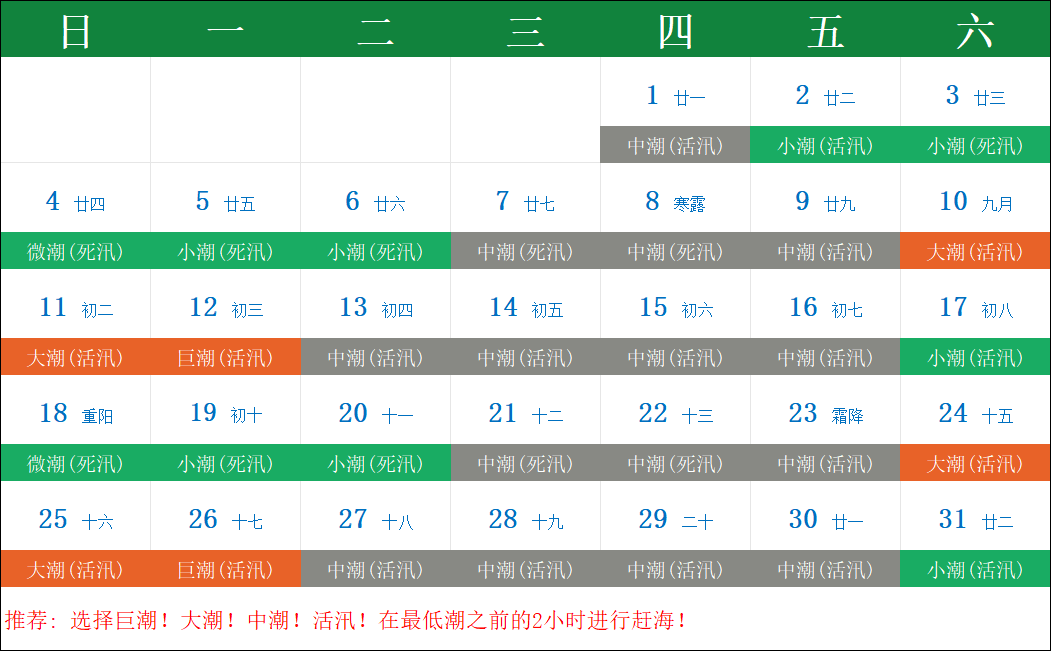The image size is (1052, 652).
Task: Click 中潮(死汛) label under date 7
Action: (x=525, y=252)
